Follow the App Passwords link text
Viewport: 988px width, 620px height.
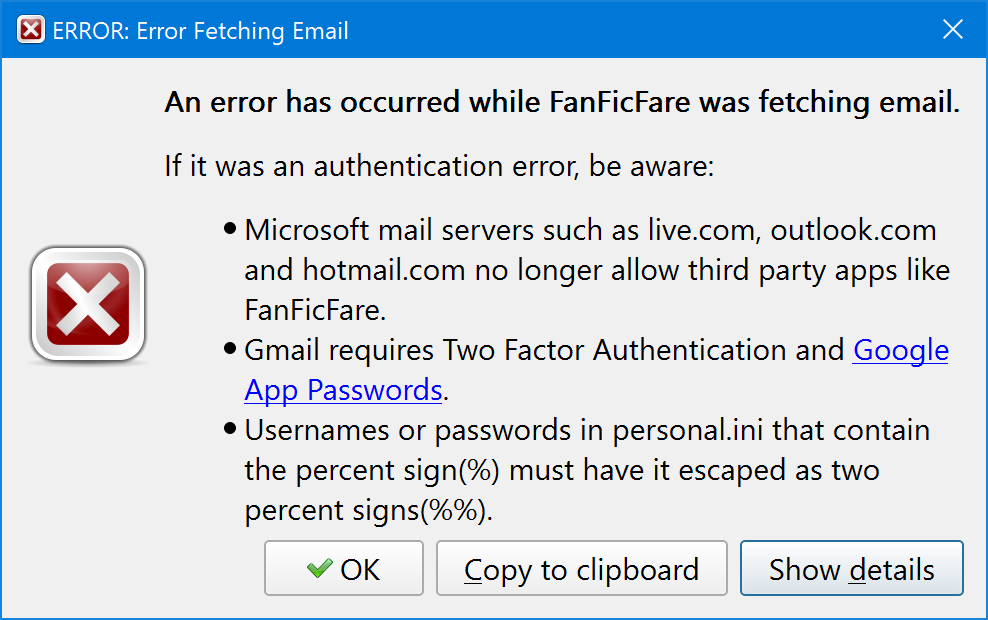(x=343, y=390)
